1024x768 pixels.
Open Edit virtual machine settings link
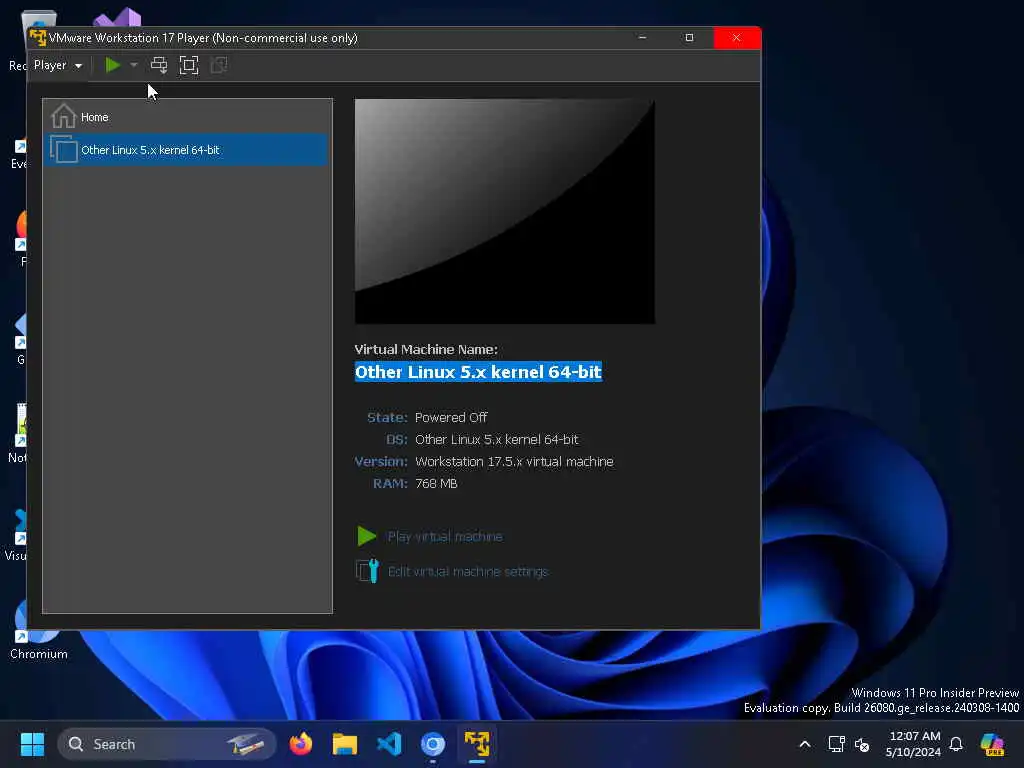tap(468, 571)
